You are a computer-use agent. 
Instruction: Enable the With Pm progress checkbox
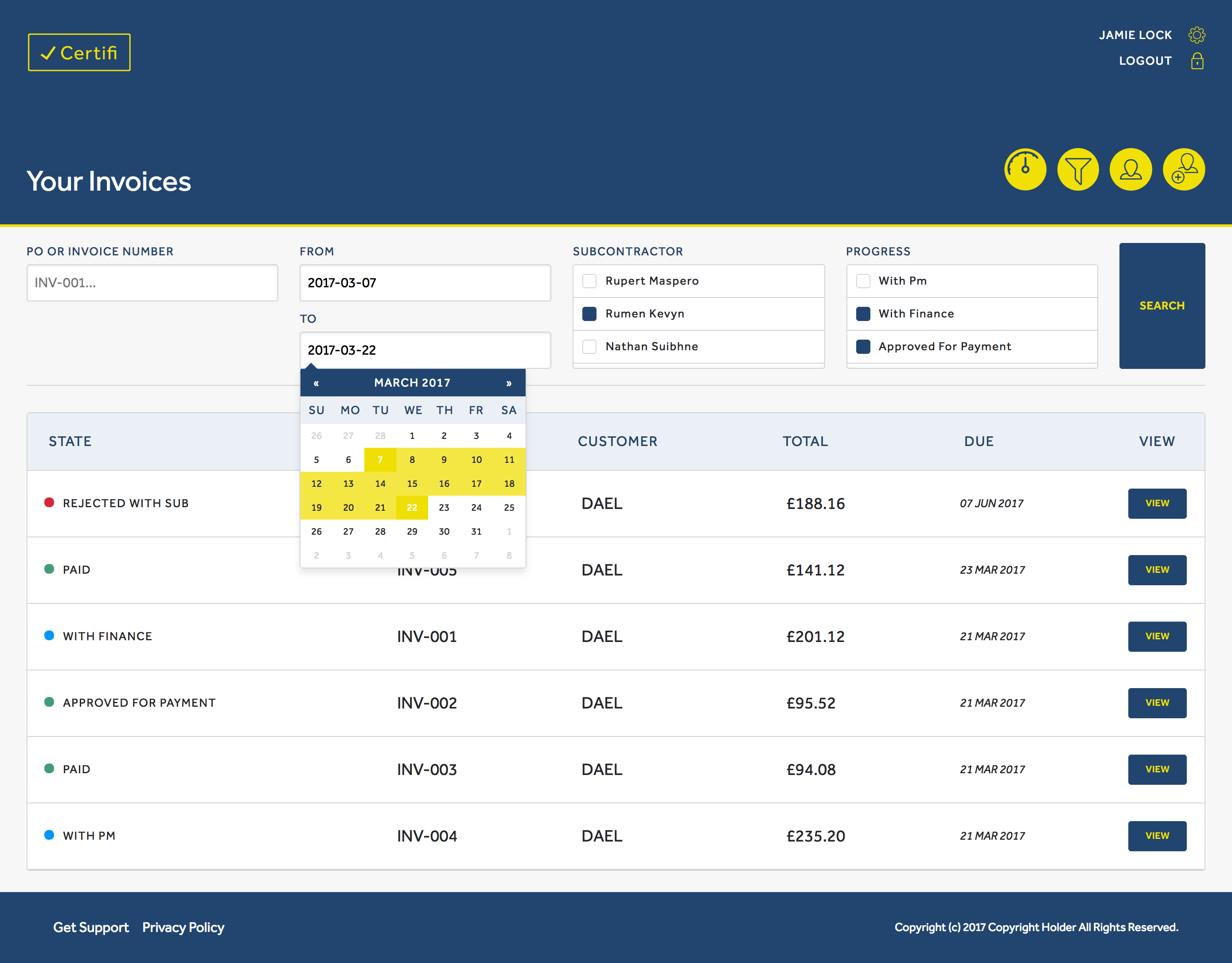tap(862, 281)
